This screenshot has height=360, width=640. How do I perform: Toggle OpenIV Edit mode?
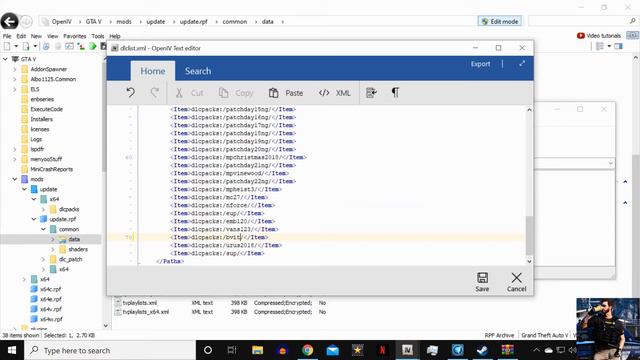[500, 21]
